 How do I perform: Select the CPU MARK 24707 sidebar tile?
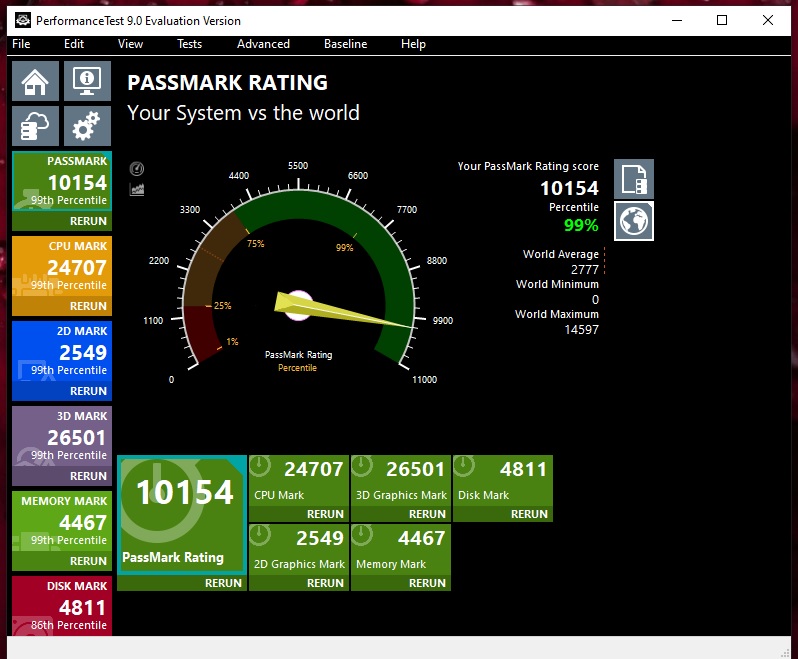(x=62, y=266)
